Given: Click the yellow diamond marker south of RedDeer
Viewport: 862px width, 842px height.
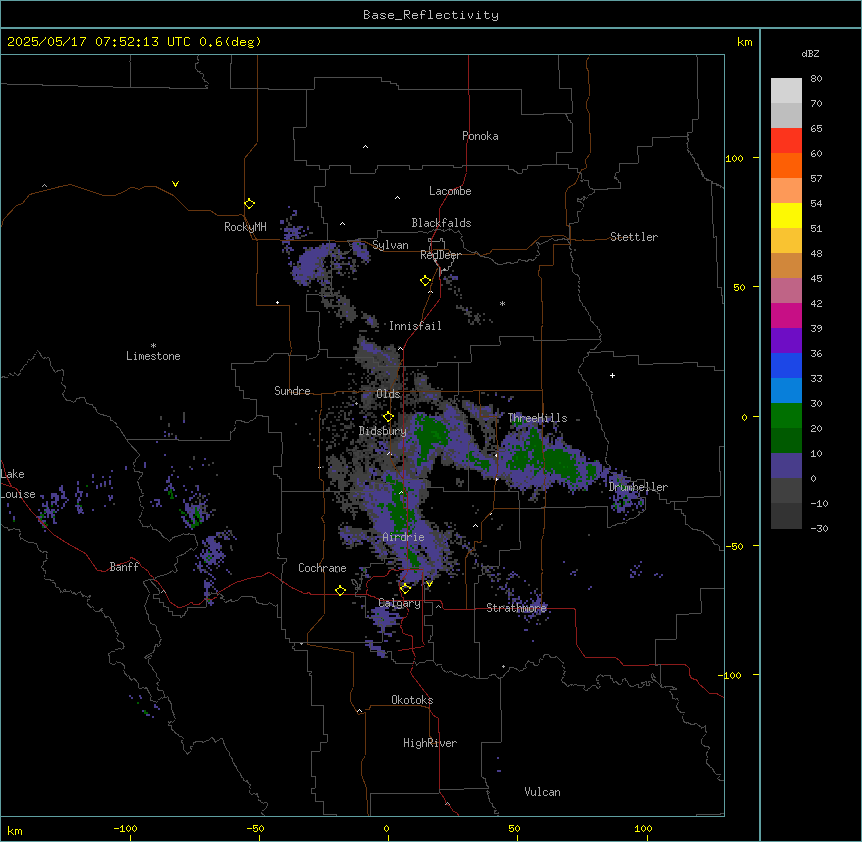Looking at the screenshot, I should tap(425, 281).
